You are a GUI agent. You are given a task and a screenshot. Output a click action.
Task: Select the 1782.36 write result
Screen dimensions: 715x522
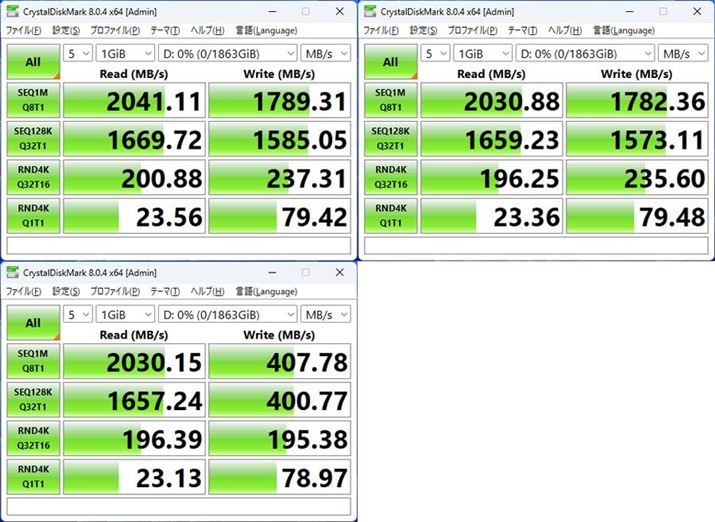click(x=637, y=100)
